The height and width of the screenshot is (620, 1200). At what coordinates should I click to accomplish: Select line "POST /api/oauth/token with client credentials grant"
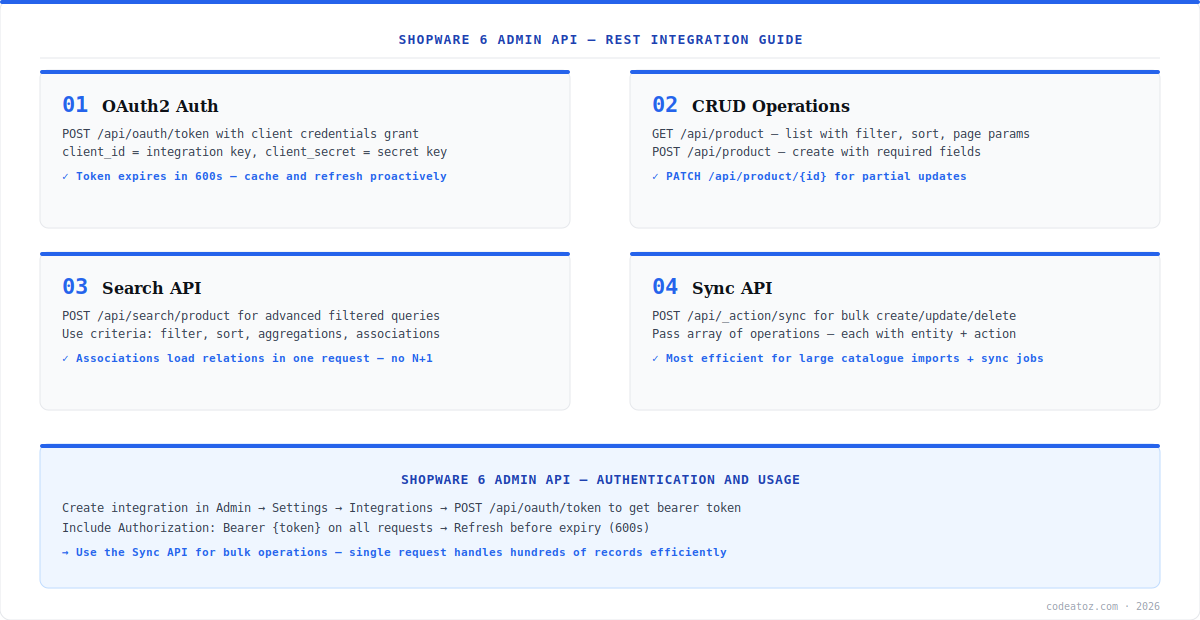click(x=241, y=134)
